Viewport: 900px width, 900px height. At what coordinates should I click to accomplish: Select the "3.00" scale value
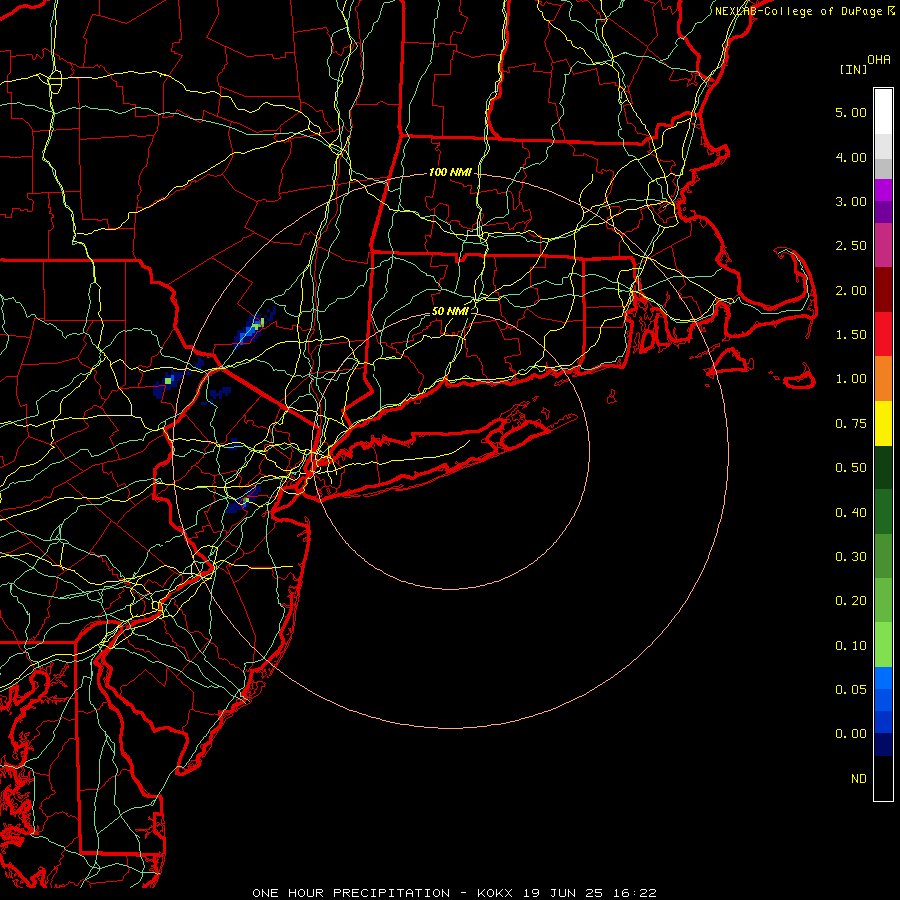851,201
